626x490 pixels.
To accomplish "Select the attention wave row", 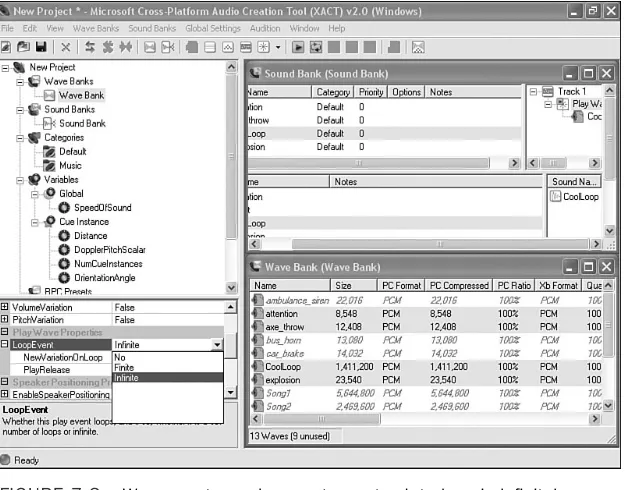I will pyautogui.click(x=426, y=313).
